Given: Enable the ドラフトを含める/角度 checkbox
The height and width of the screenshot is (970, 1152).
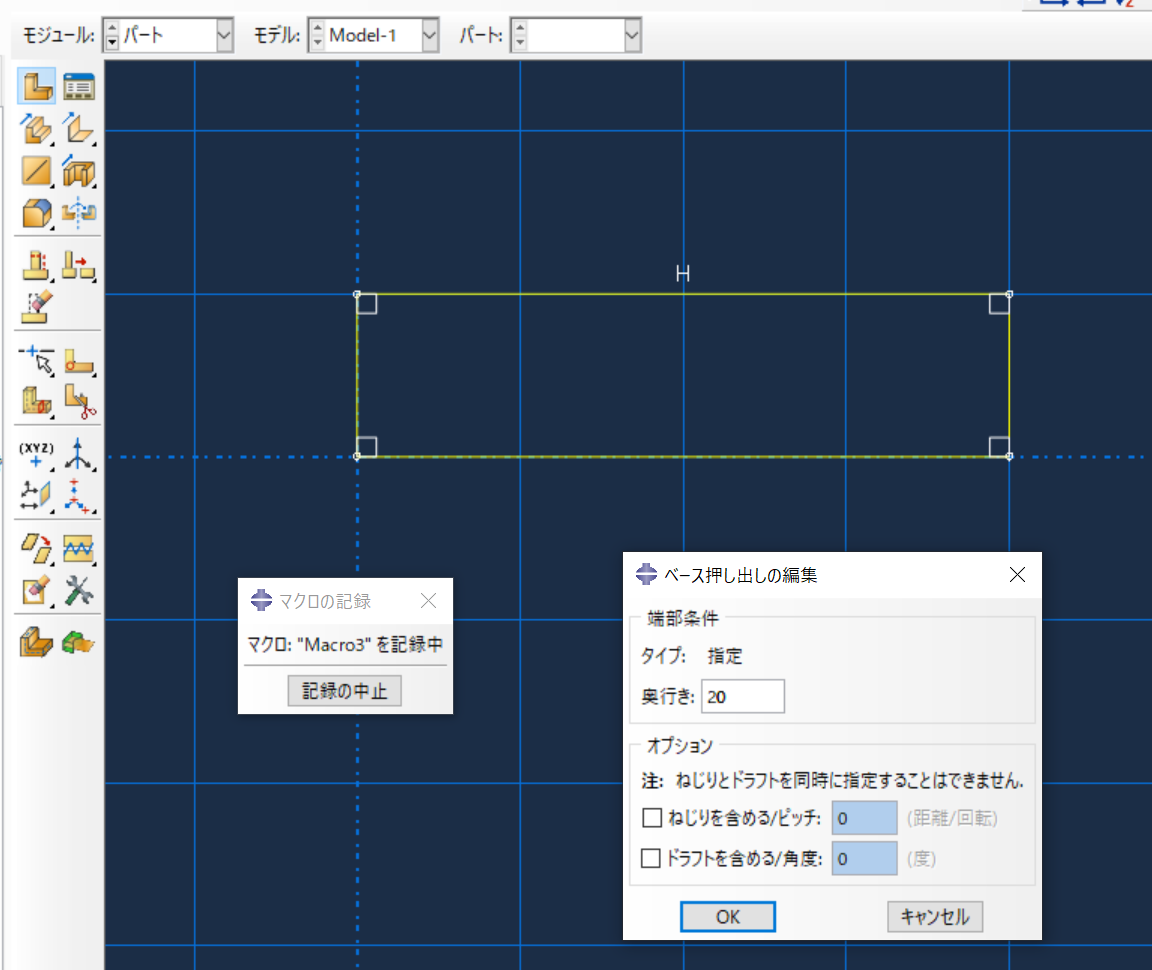Looking at the screenshot, I should (651, 857).
